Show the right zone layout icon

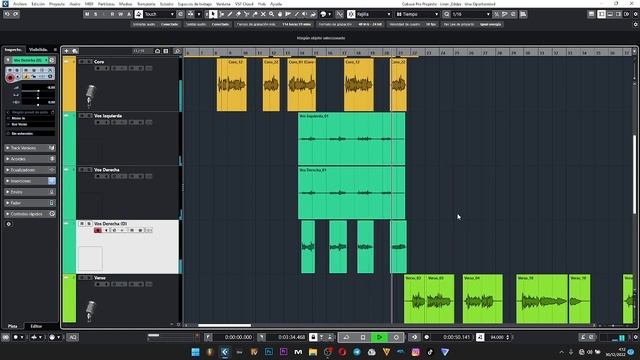pos(618,14)
